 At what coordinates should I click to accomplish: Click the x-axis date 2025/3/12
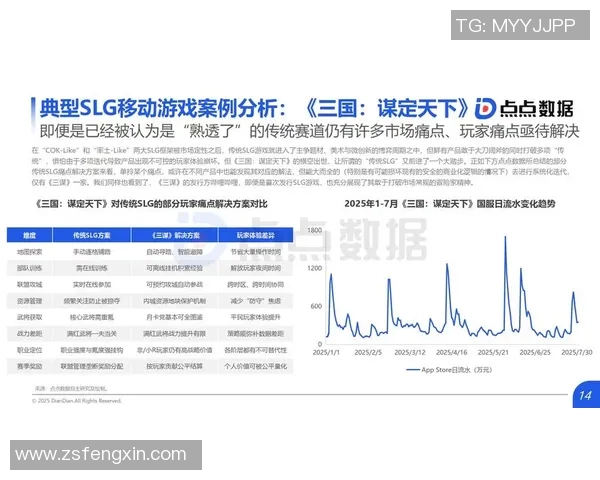(410, 352)
